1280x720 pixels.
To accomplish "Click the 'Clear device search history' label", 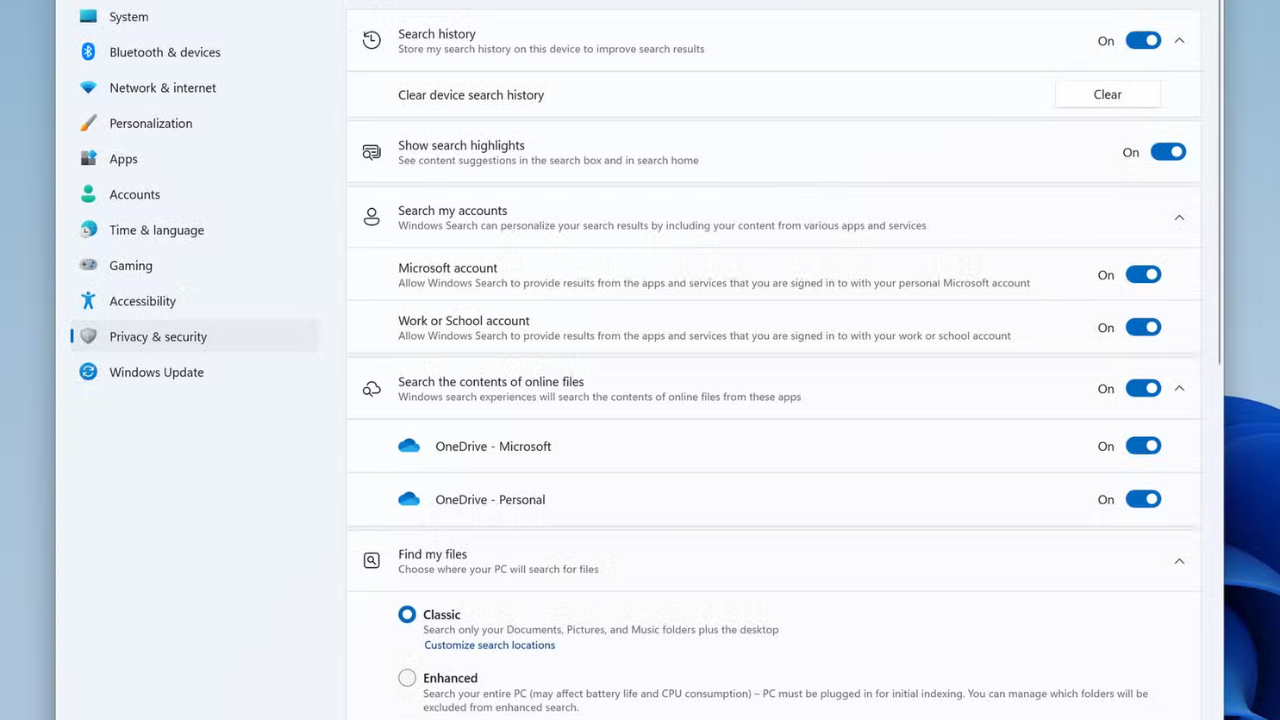I will [x=471, y=95].
